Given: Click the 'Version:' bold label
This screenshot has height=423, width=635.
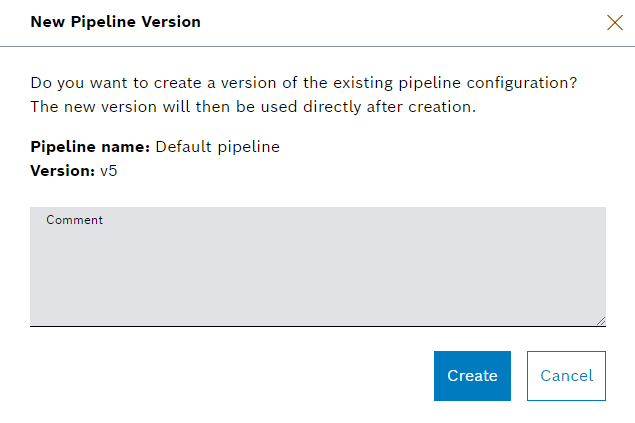Looking at the screenshot, I should pos(62,171).
